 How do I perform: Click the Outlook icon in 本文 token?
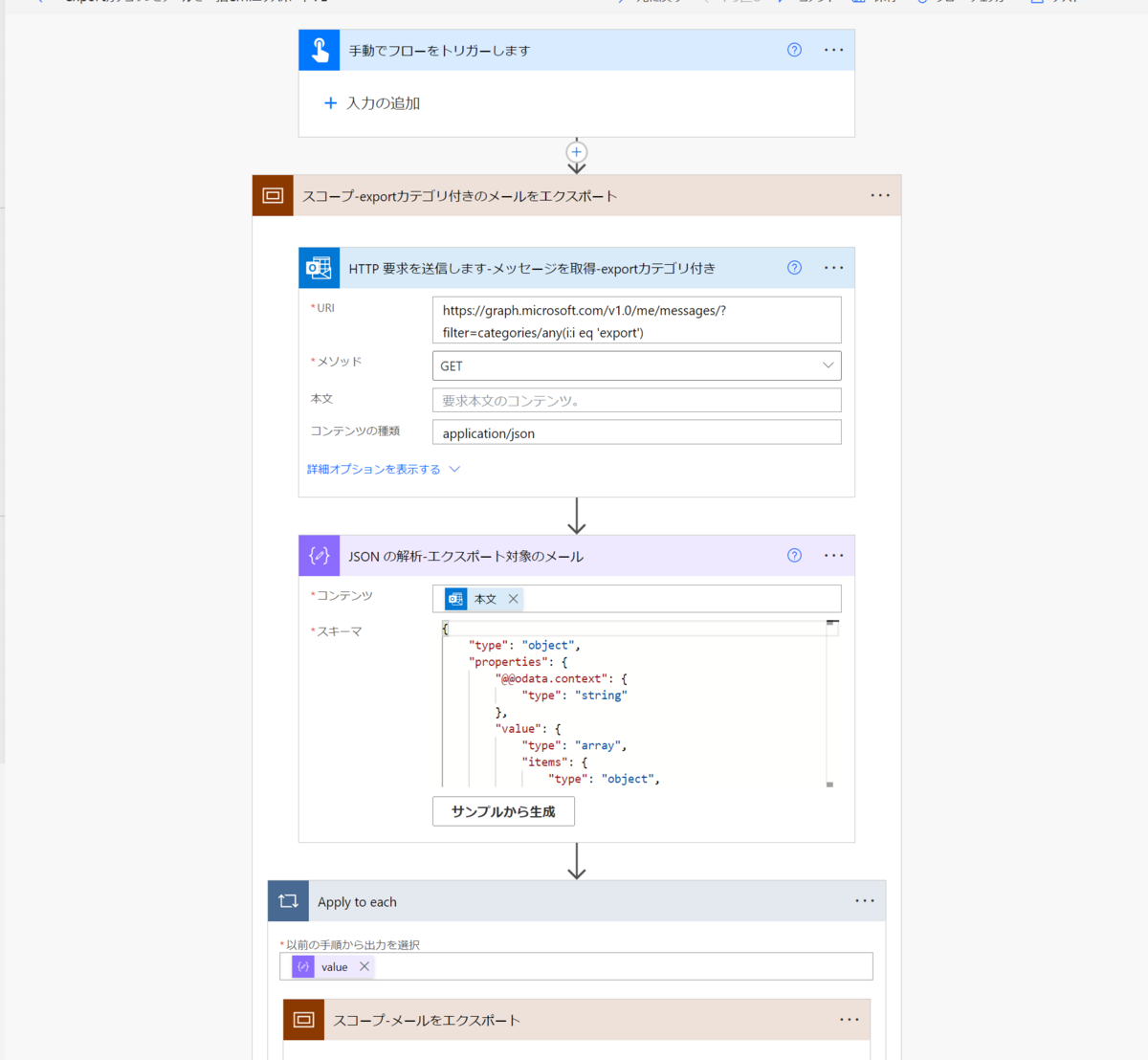(456, 599)
